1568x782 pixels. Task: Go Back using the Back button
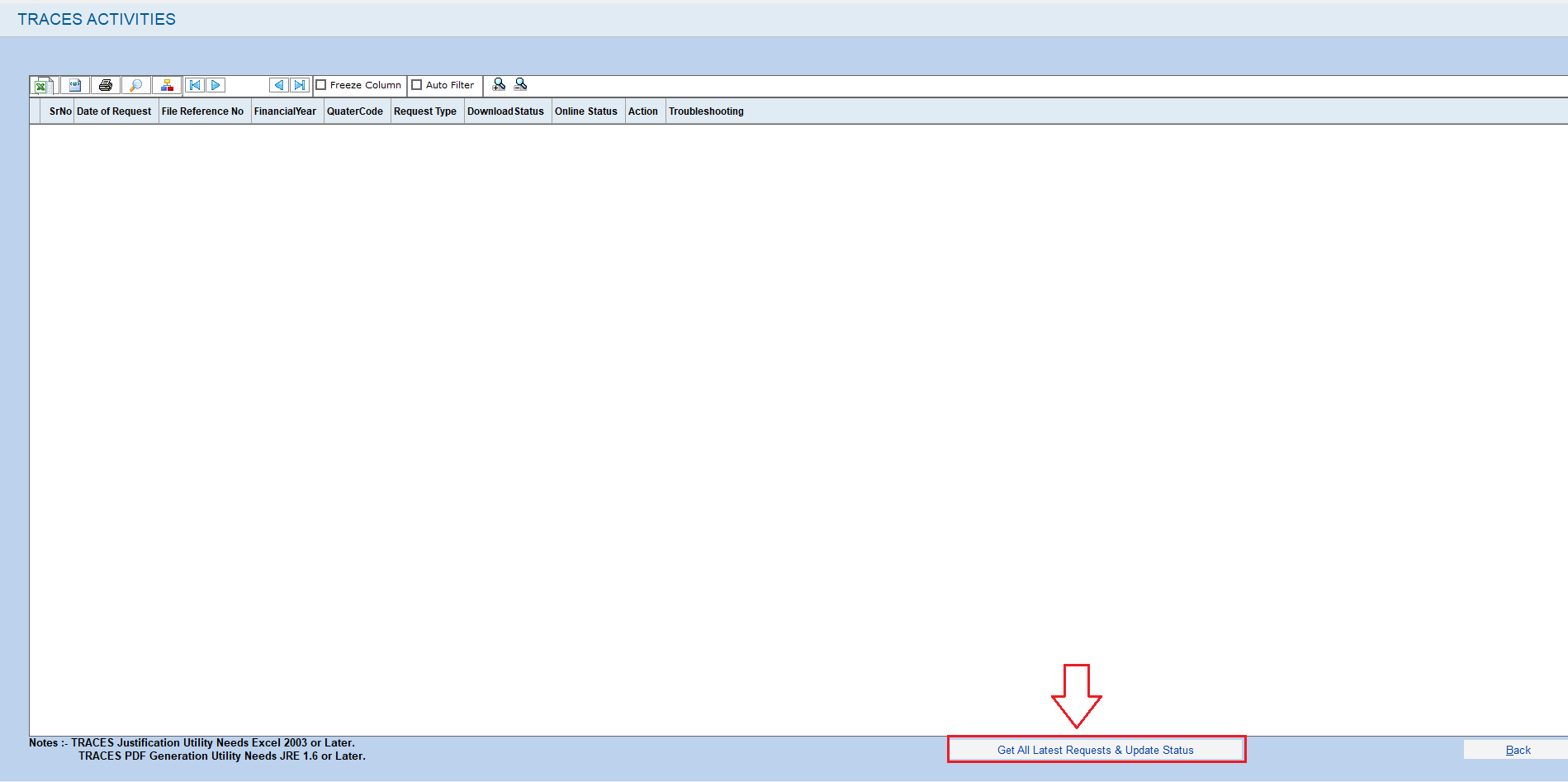(1518, 750)
